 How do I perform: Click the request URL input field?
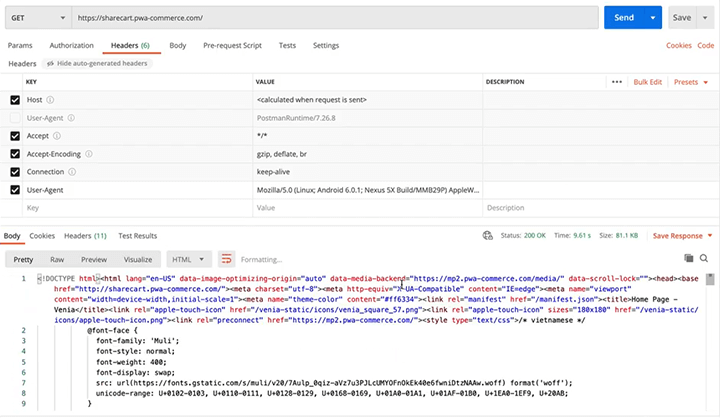pos(335,17)
